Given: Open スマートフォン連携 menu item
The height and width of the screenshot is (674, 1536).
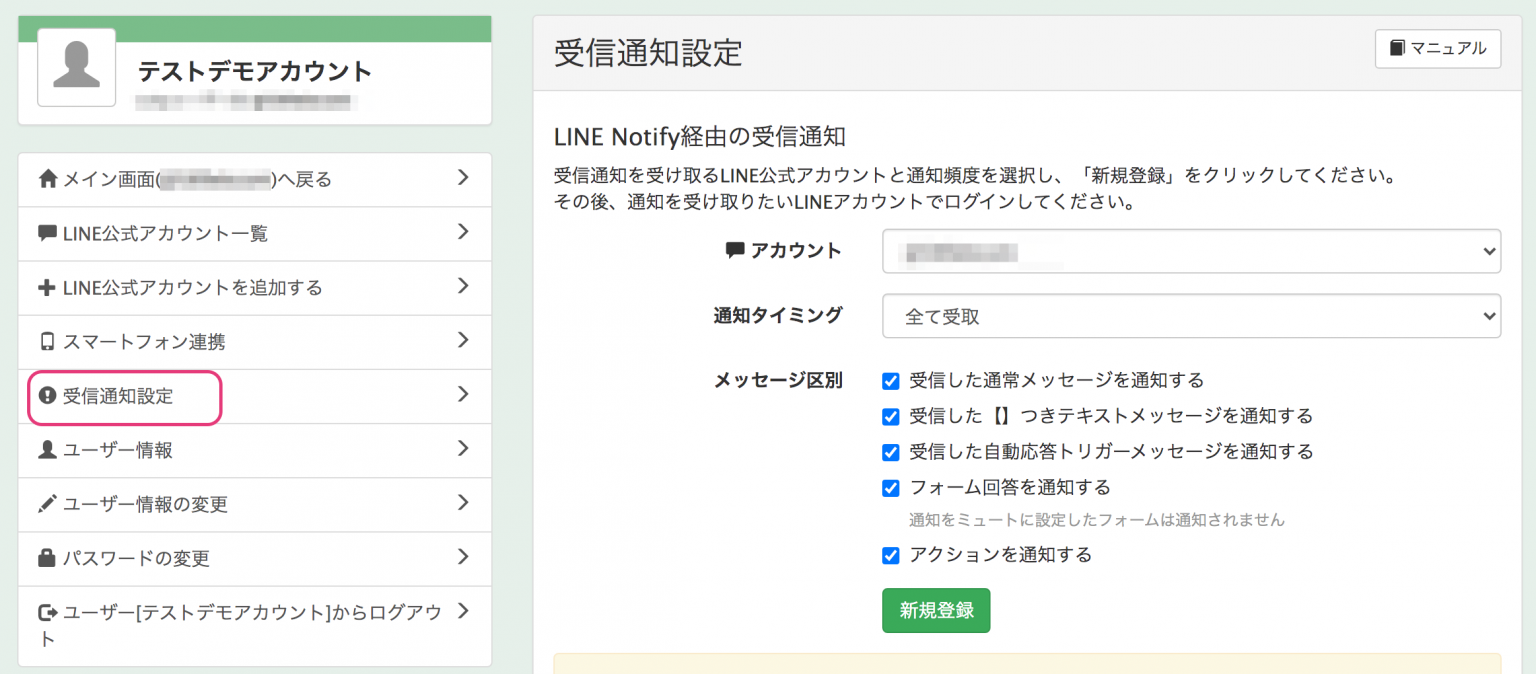Looking at the screenshot, I should (255, 342).
